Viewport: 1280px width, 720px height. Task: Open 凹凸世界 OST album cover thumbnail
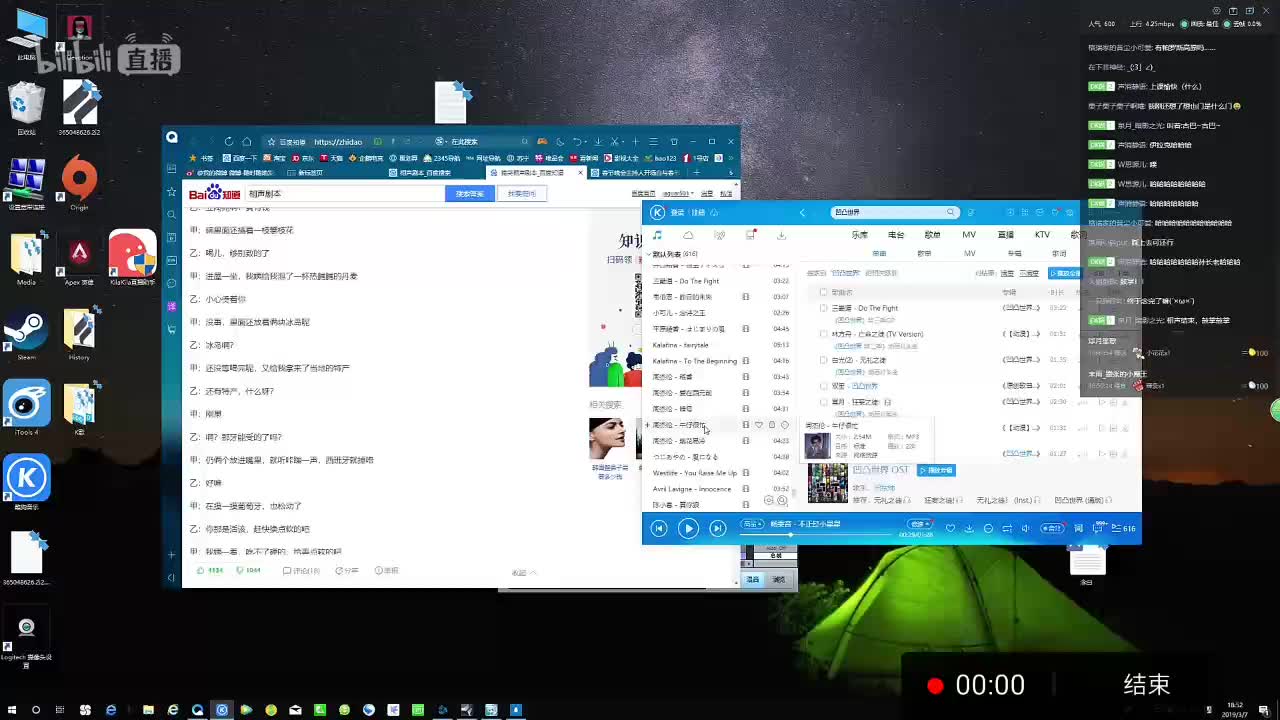click(x=828, y=483)
